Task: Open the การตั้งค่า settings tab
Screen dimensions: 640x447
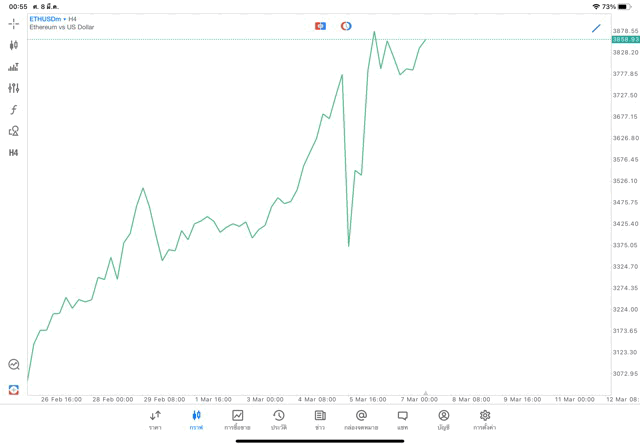Action: 485,420
